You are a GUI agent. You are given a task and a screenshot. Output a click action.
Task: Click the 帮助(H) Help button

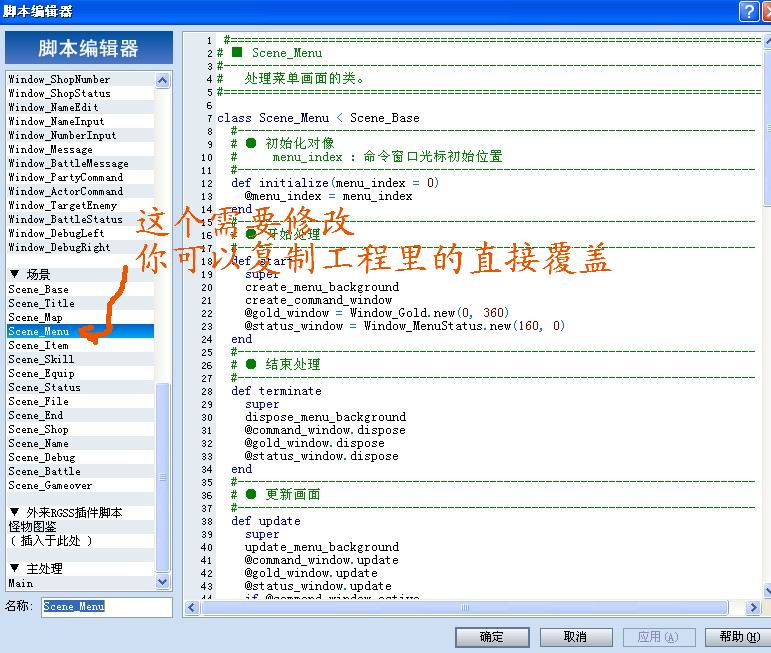[x=739, y=637]
